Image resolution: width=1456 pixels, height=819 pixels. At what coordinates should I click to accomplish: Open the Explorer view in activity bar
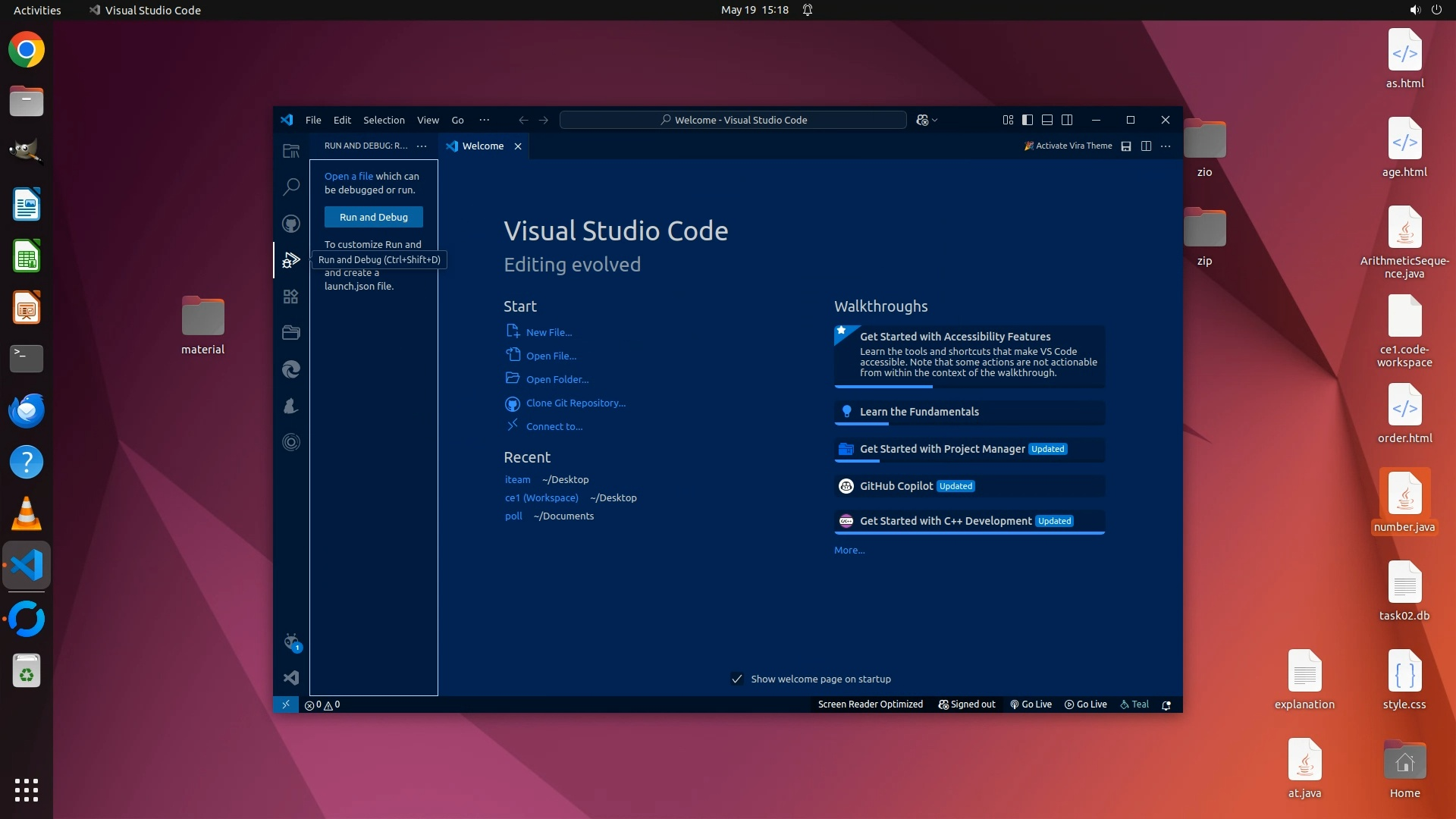291,151
